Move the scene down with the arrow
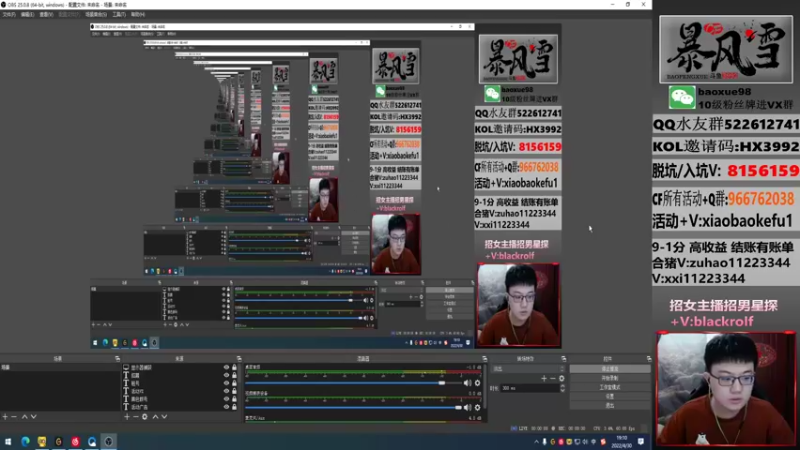Screen dimensions: 800x450 tap(33, 417)
